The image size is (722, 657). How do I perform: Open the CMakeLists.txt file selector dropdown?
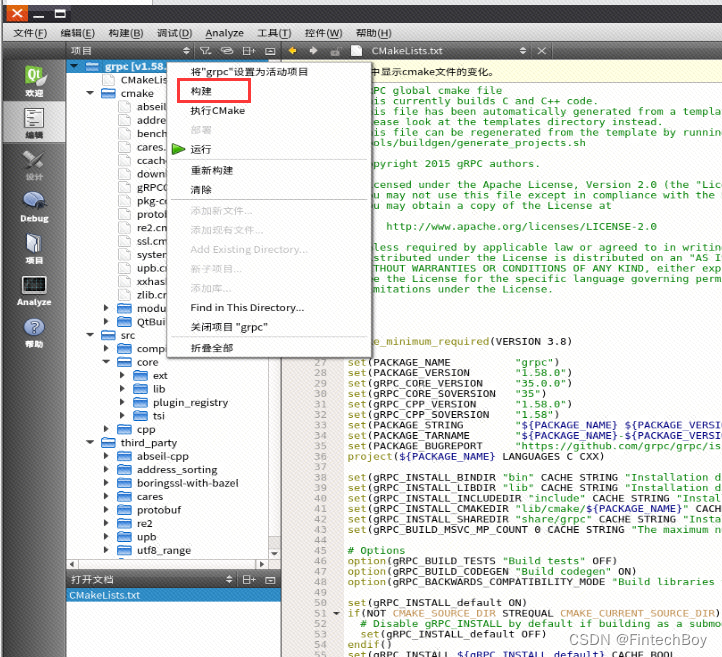(523, 51)
